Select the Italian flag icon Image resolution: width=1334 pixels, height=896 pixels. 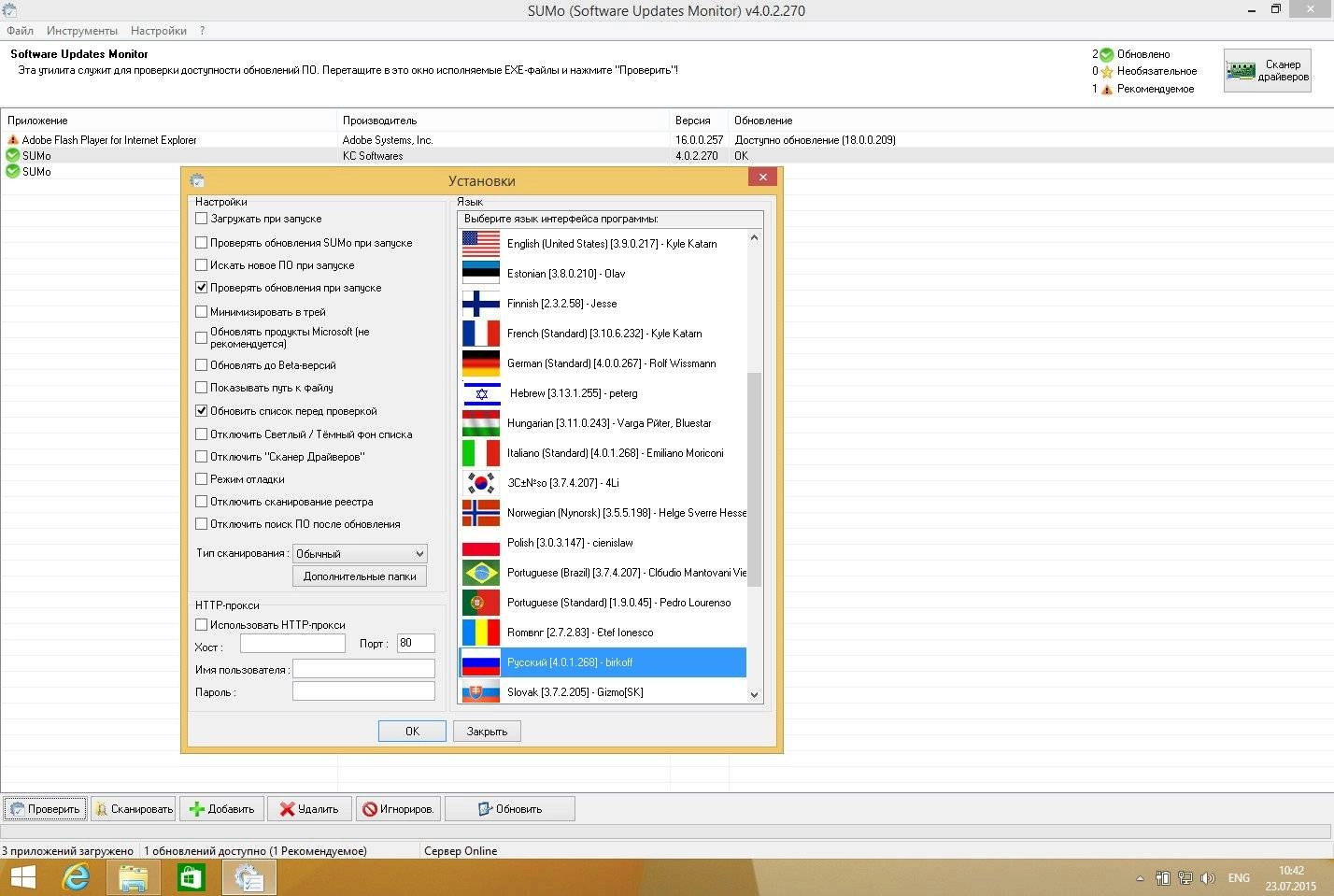pyautogui.click(x=481, y=452)
